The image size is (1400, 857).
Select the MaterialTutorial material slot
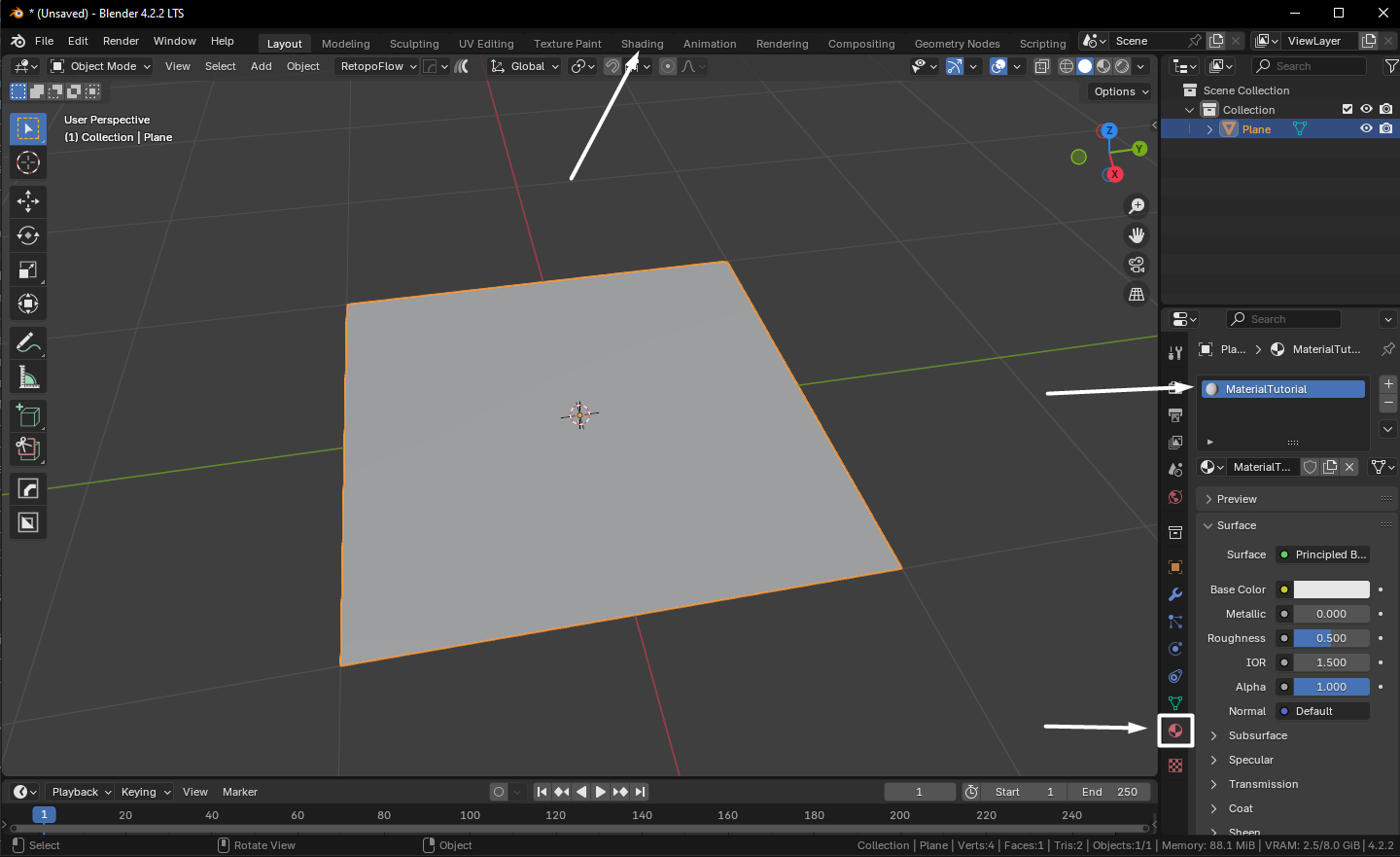pos(1281,389)
